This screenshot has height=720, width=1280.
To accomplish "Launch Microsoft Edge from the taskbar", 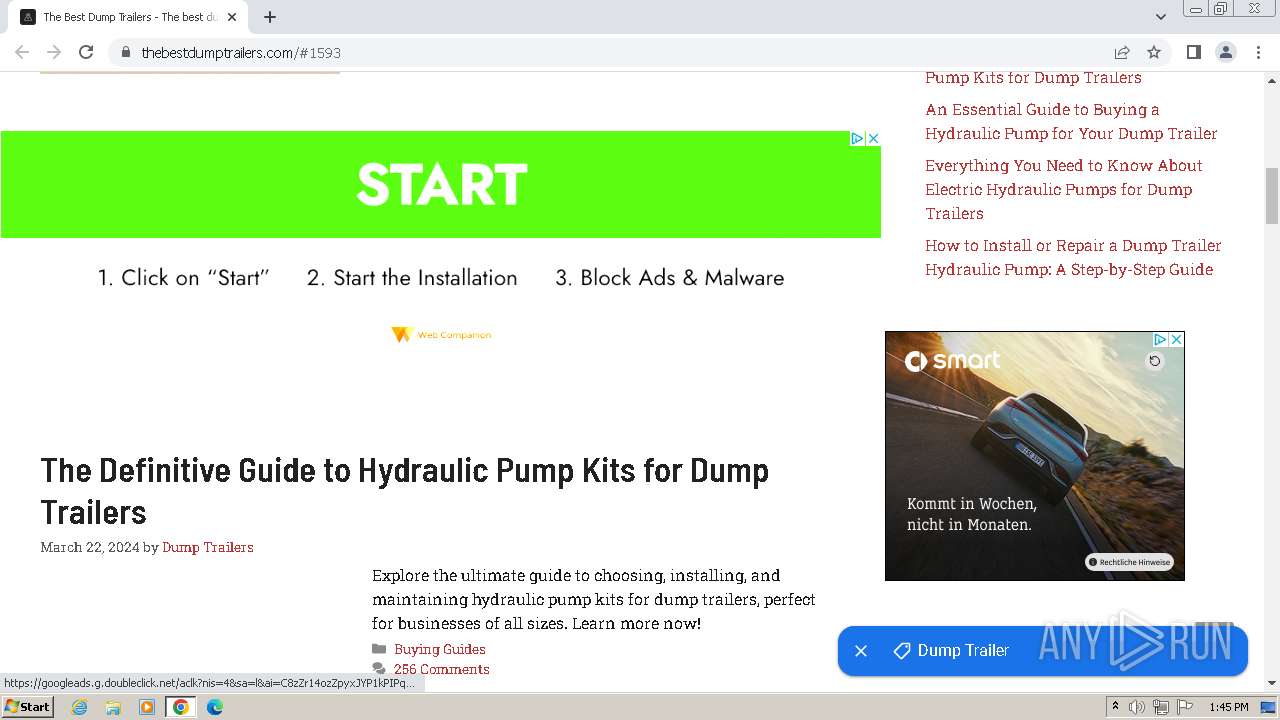I will pyautogui.click(x=215, y=707).
